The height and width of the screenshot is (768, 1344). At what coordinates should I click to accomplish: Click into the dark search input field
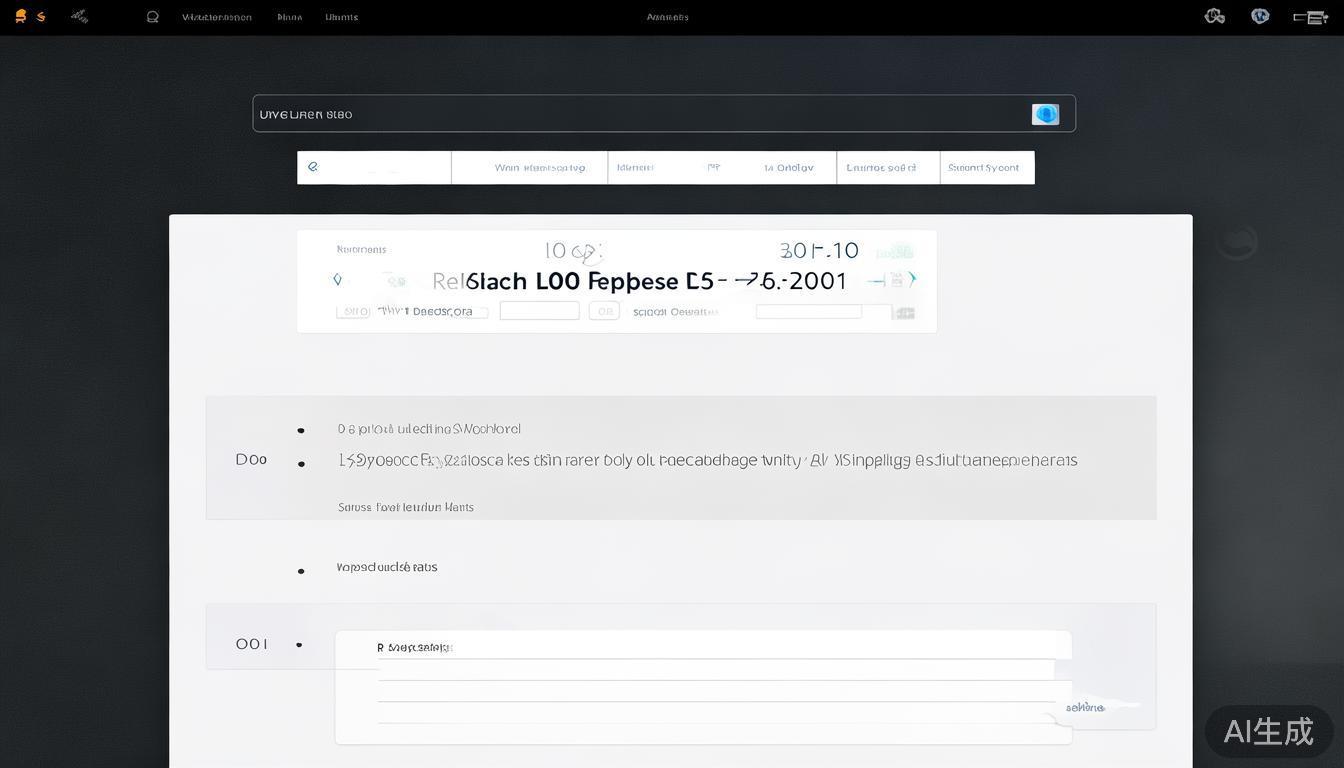[640, 114]
